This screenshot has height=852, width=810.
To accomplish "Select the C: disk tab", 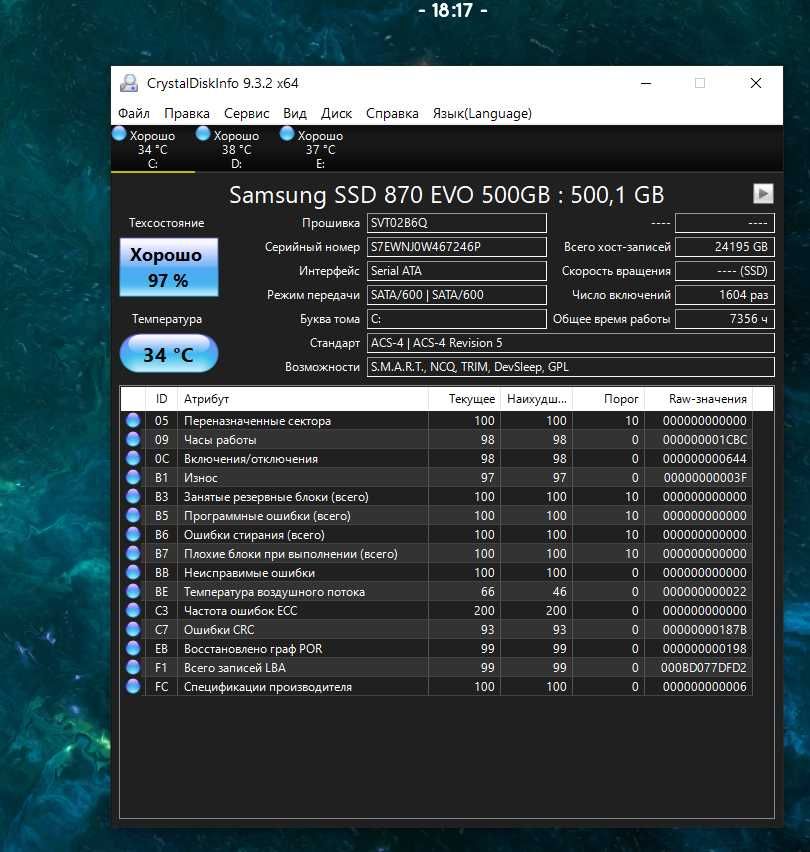I will (x=153, y=149).
